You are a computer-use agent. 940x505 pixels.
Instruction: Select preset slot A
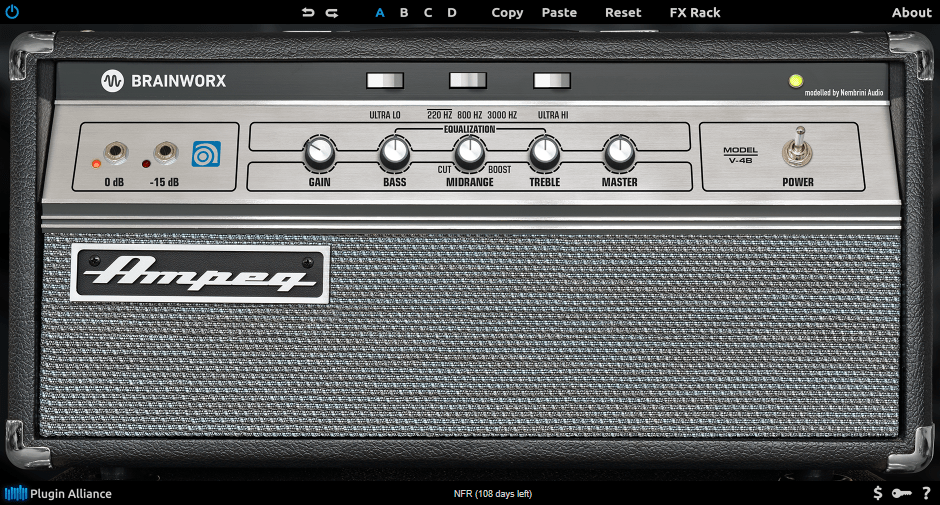click(380, 13)
